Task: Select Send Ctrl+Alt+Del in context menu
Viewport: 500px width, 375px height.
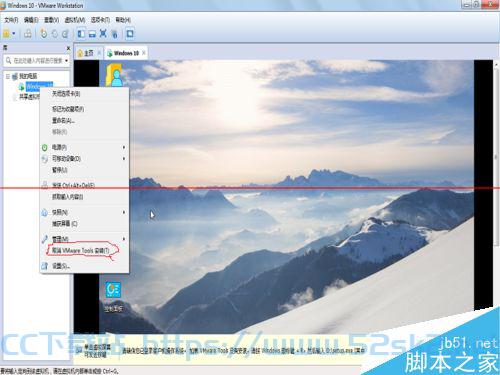Action: [x=84, y=185]
